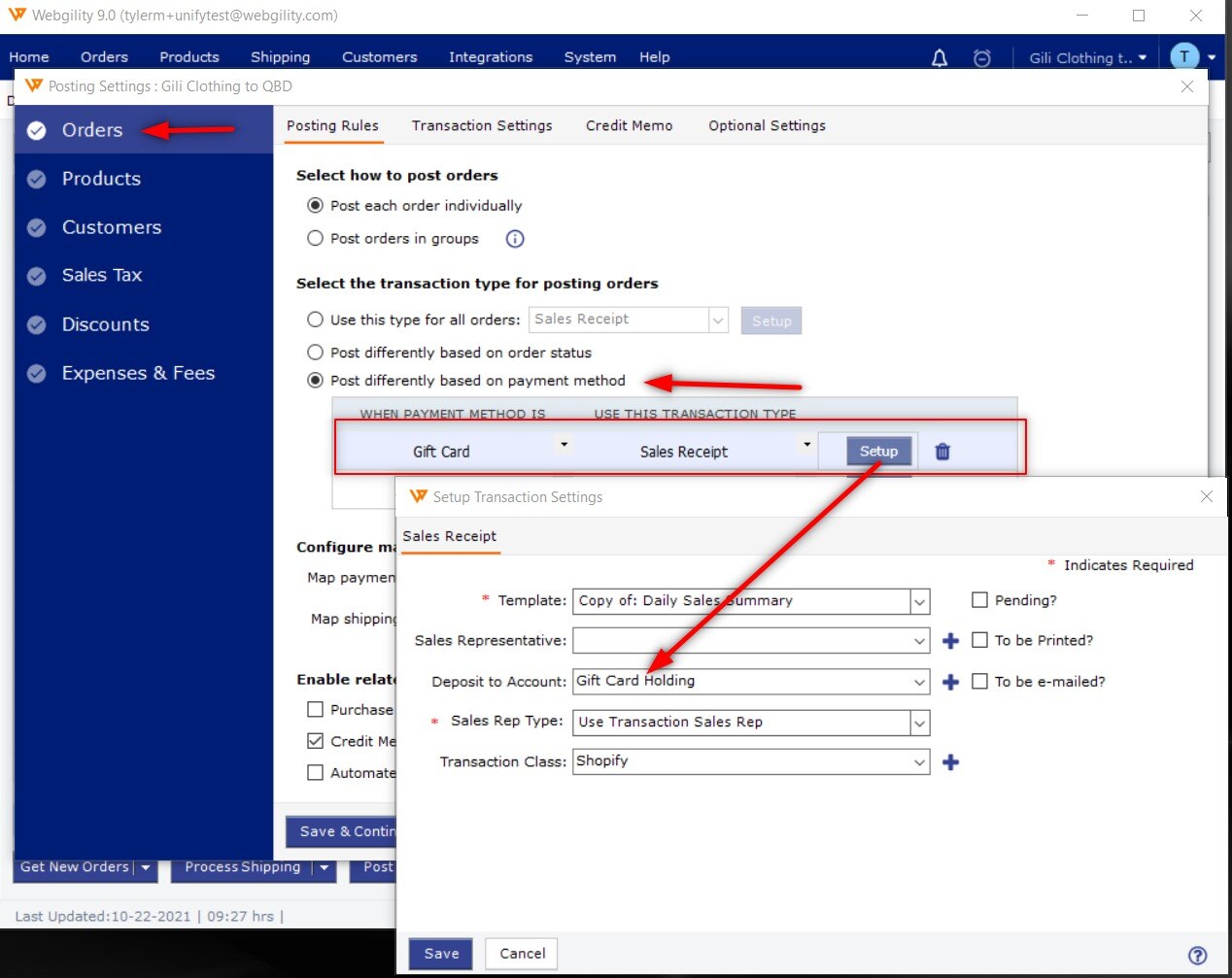Open the Shipping menu
This screenshot has width=1232, height=978.
pos(280,57)
